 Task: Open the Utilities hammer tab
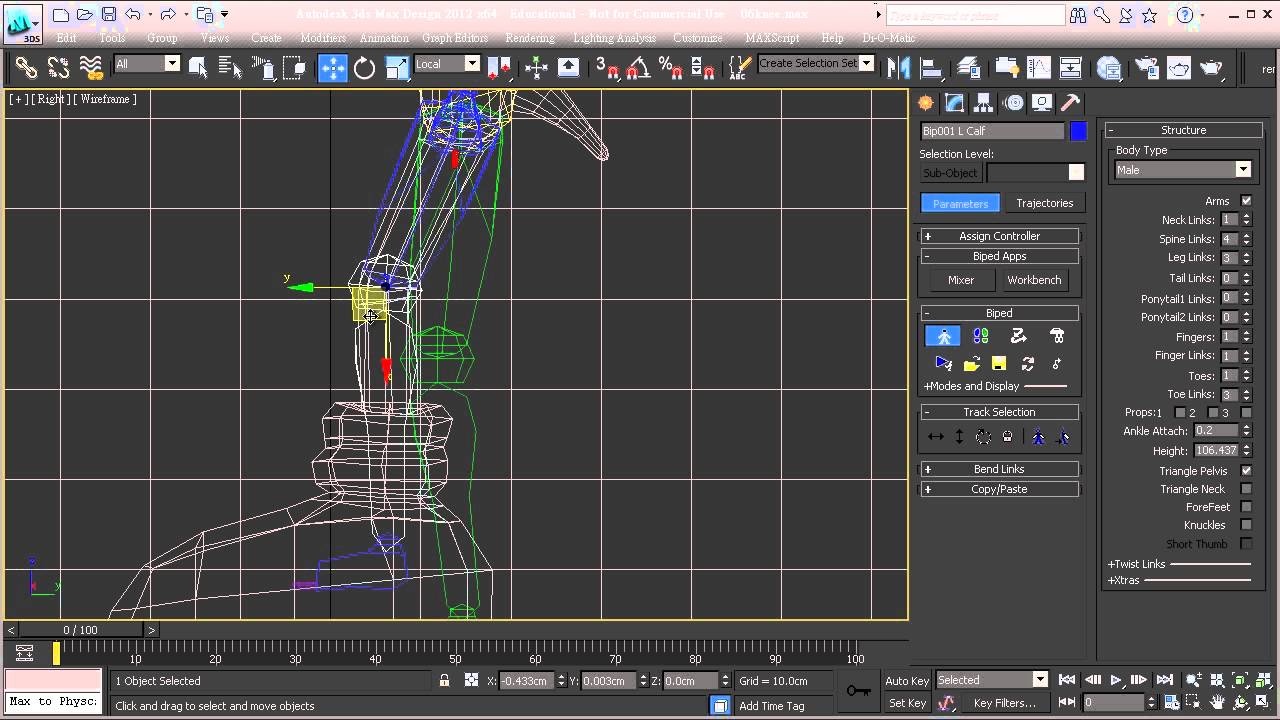[x=1070, y=103]
